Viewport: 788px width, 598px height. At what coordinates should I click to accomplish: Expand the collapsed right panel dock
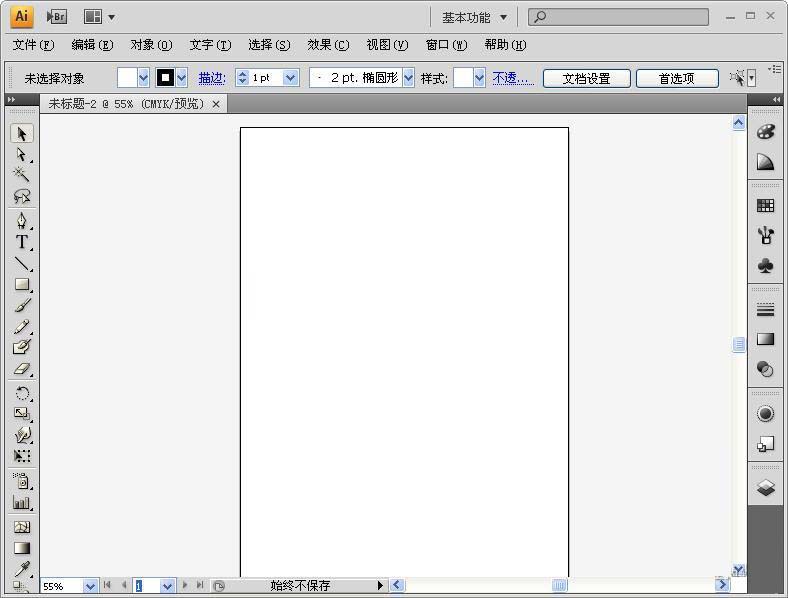(x=776, y=99)
